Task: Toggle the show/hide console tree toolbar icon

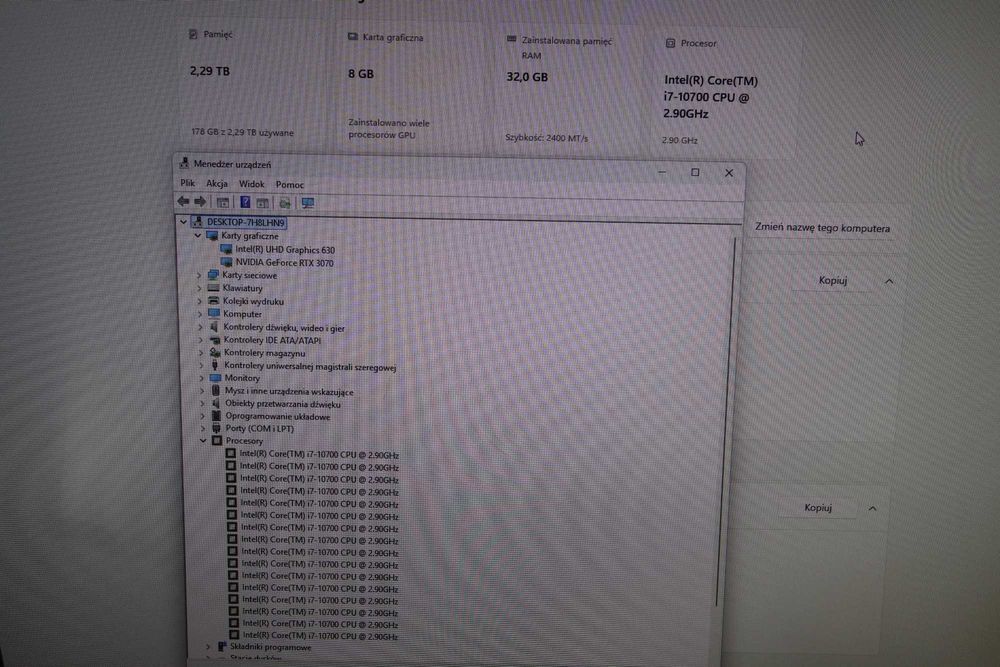Action: [223, 203]
